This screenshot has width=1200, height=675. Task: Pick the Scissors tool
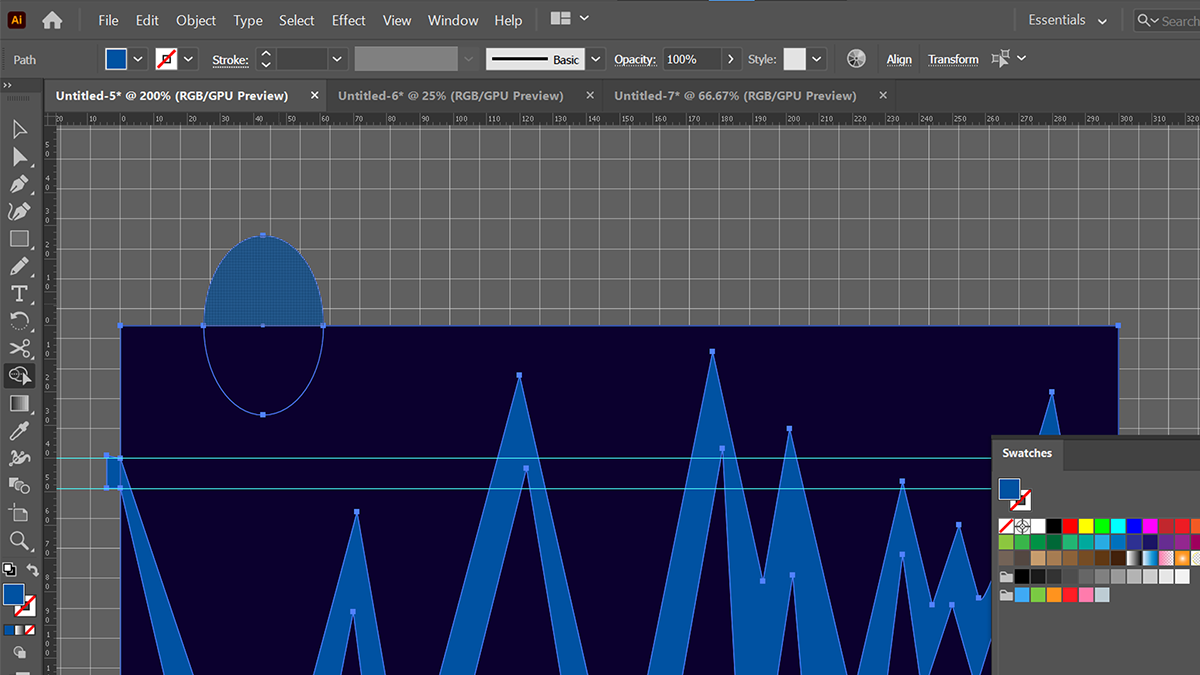pos(19,348)
